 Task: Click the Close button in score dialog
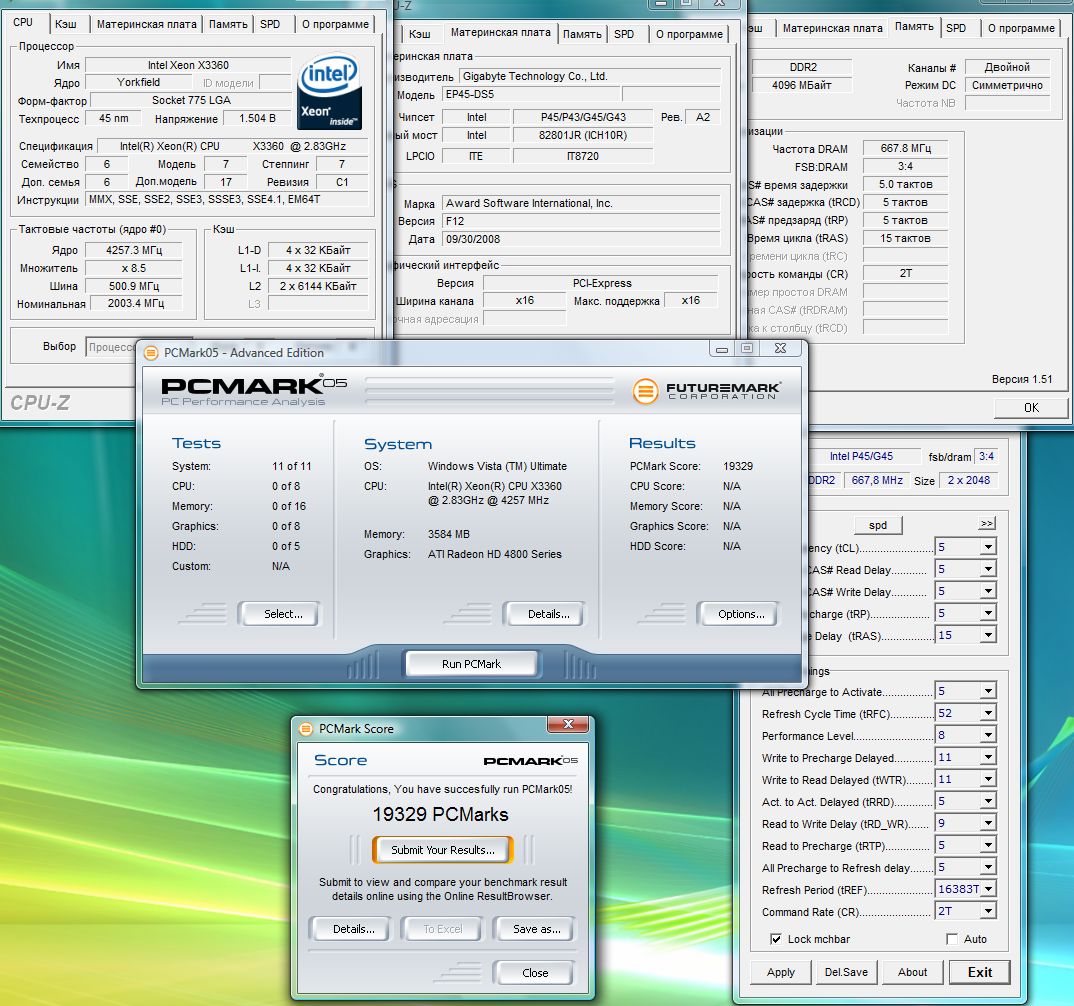(x=535, y=973)
